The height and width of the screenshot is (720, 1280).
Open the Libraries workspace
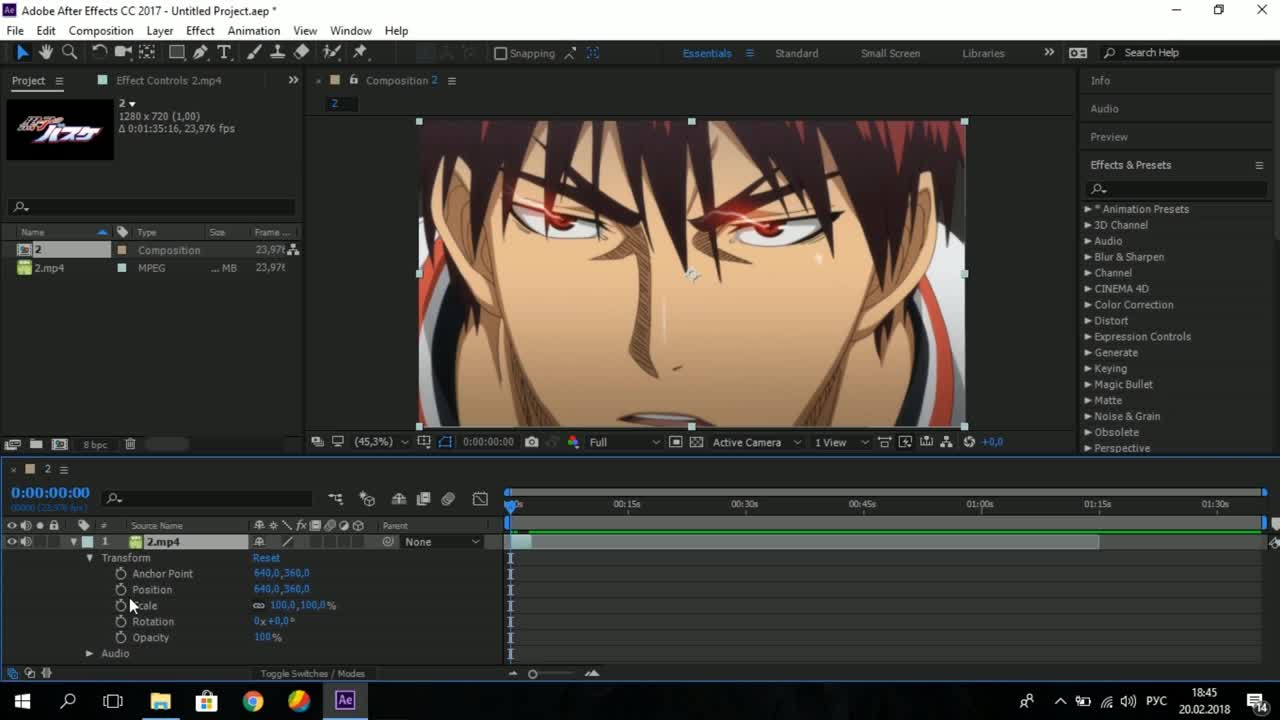click(983, 53)
